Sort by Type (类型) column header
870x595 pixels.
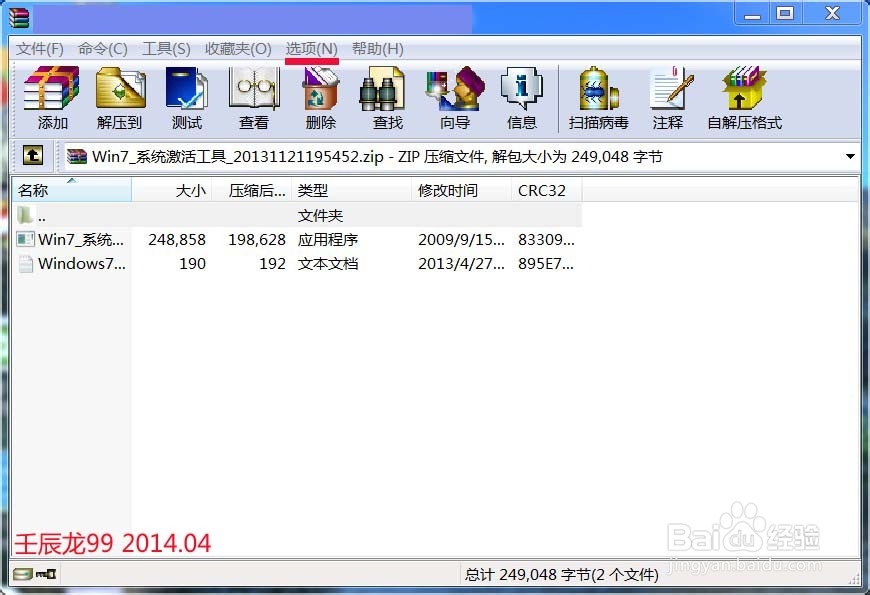(352, 190)
